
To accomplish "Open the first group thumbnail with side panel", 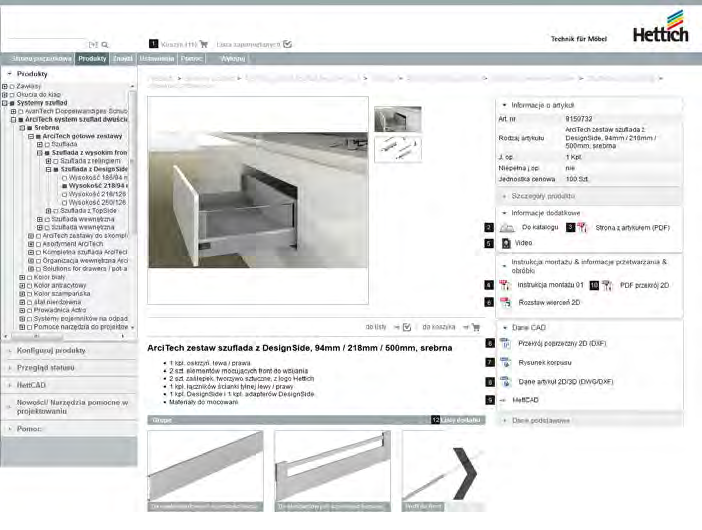I will pyautogui.click(x=205, y=471).
